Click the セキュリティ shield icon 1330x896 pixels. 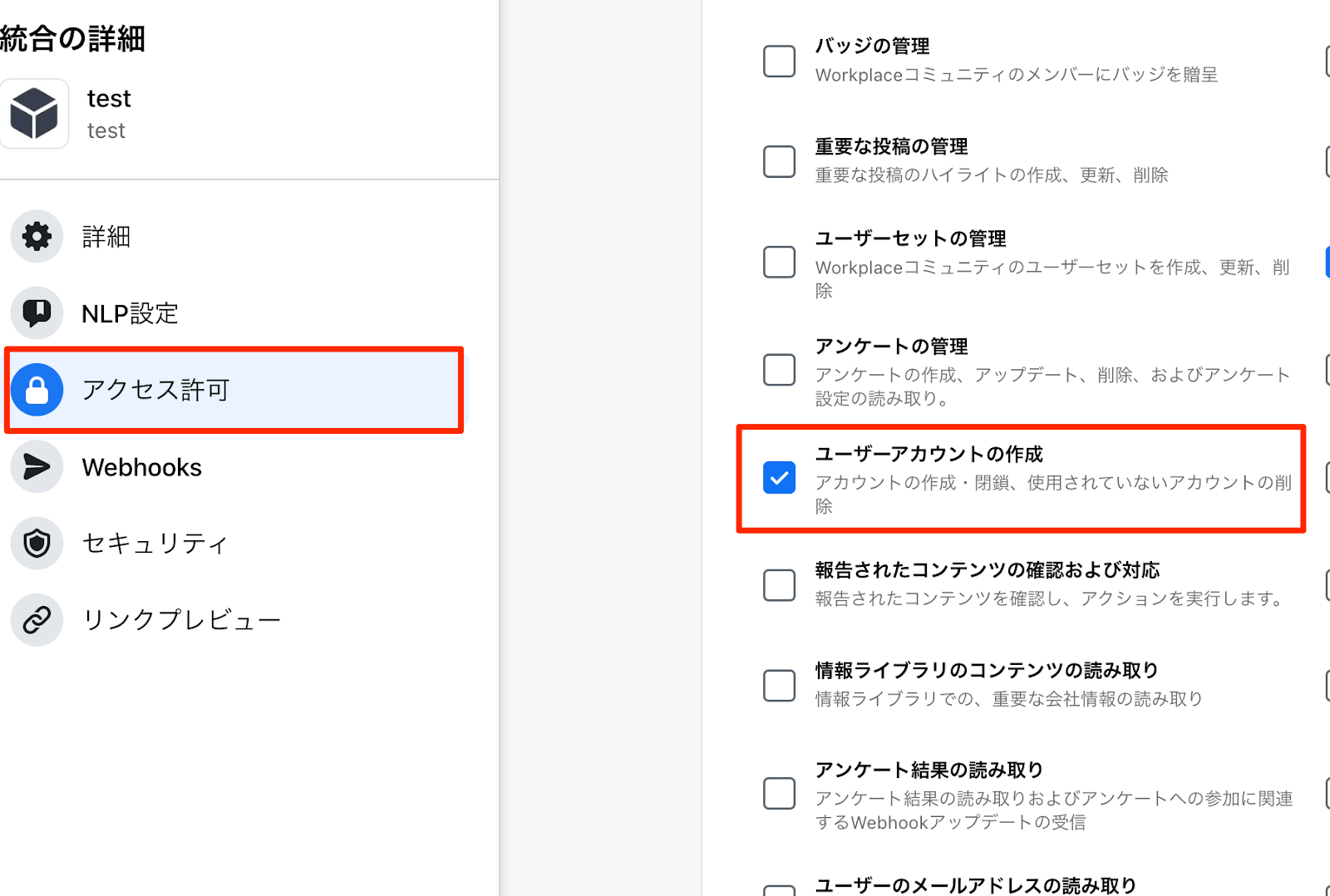tap(37, 544)
